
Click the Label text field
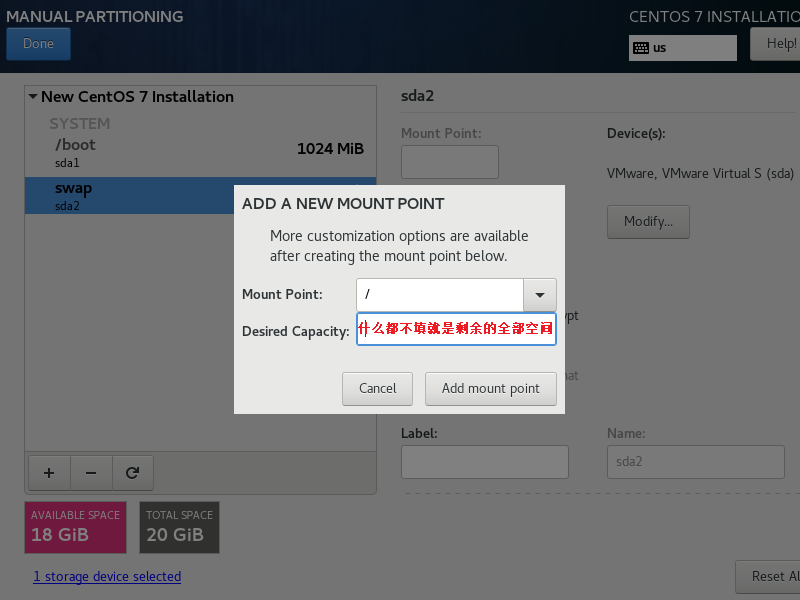[x=484, y=462]
